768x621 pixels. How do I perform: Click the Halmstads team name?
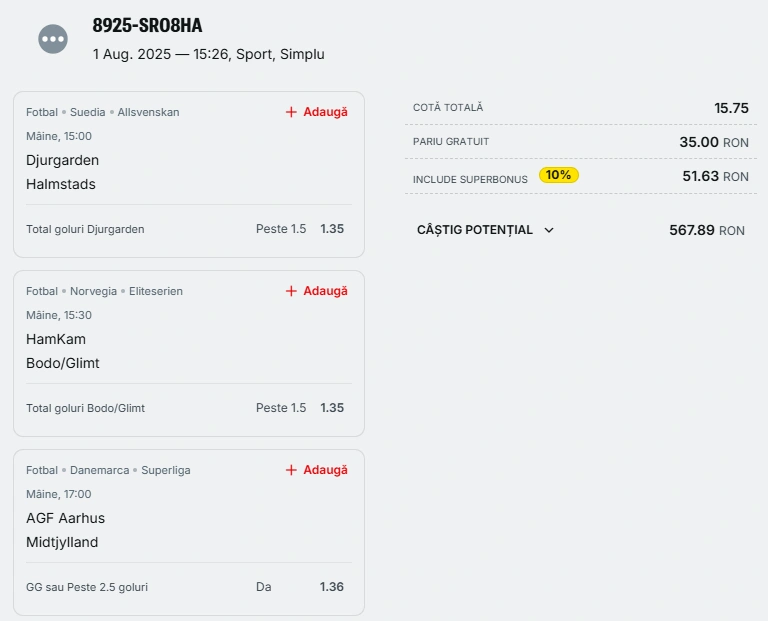[x=61, y=184]
